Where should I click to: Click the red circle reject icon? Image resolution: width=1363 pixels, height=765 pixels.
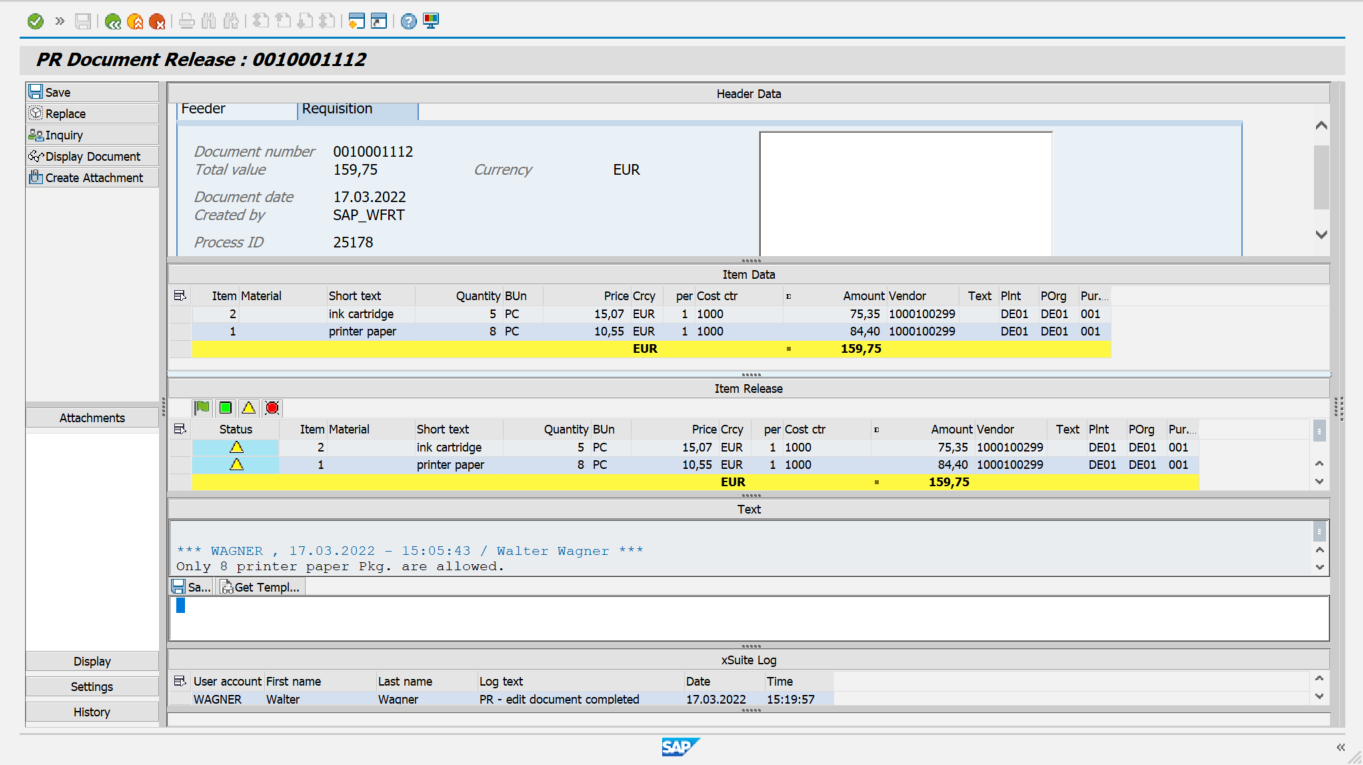click(272, 408)
